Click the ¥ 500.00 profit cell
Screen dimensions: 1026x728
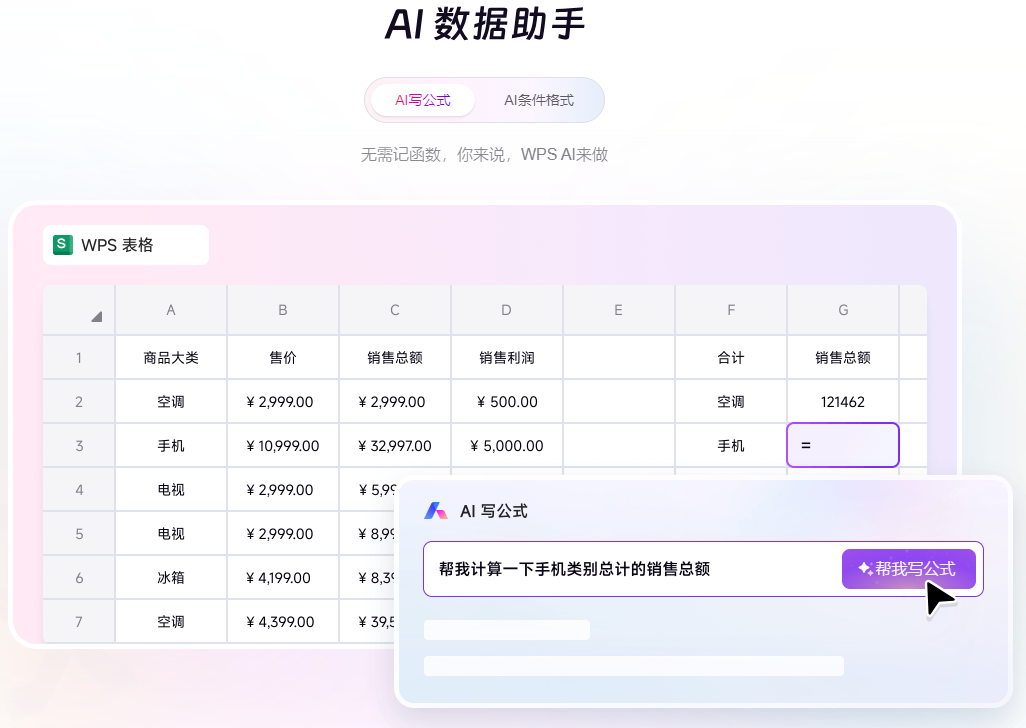pos(506,402)
